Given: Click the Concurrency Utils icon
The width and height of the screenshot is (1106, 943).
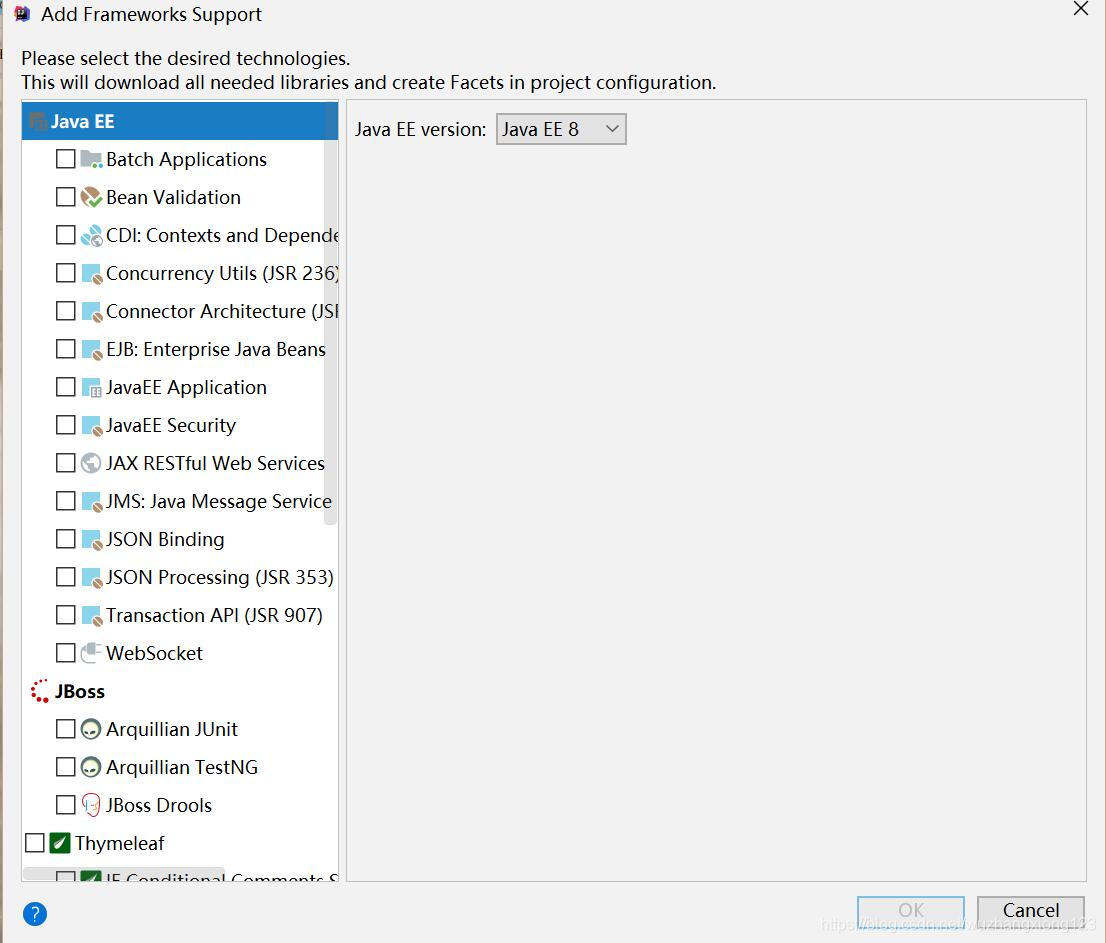Looking at the screenshot, I should point(92,274).
